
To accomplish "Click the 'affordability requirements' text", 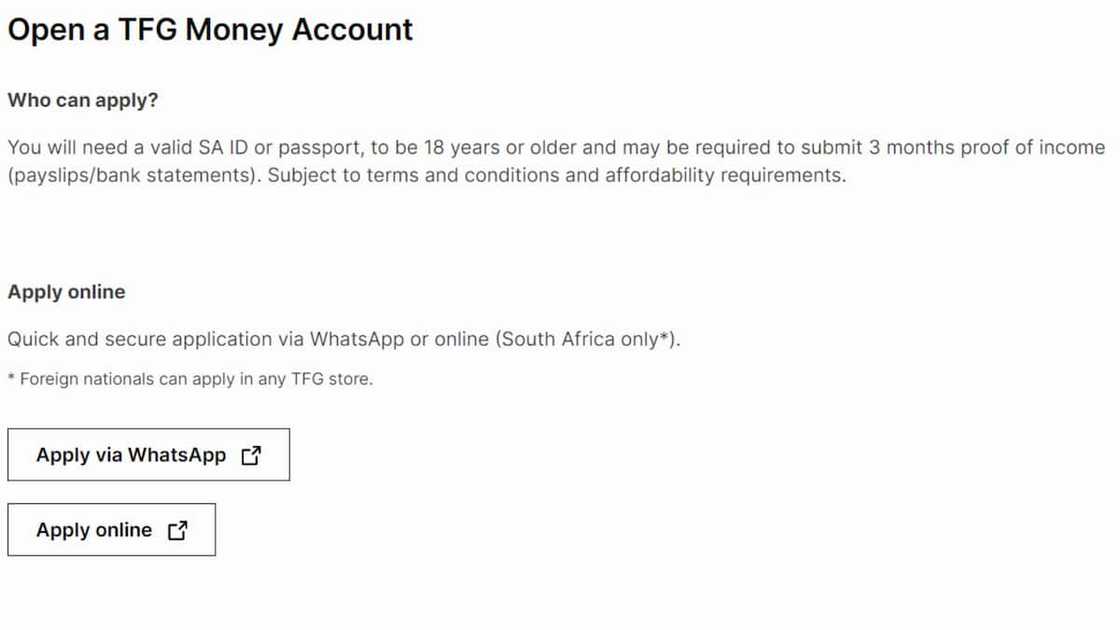I will click(x=724, y=175).
